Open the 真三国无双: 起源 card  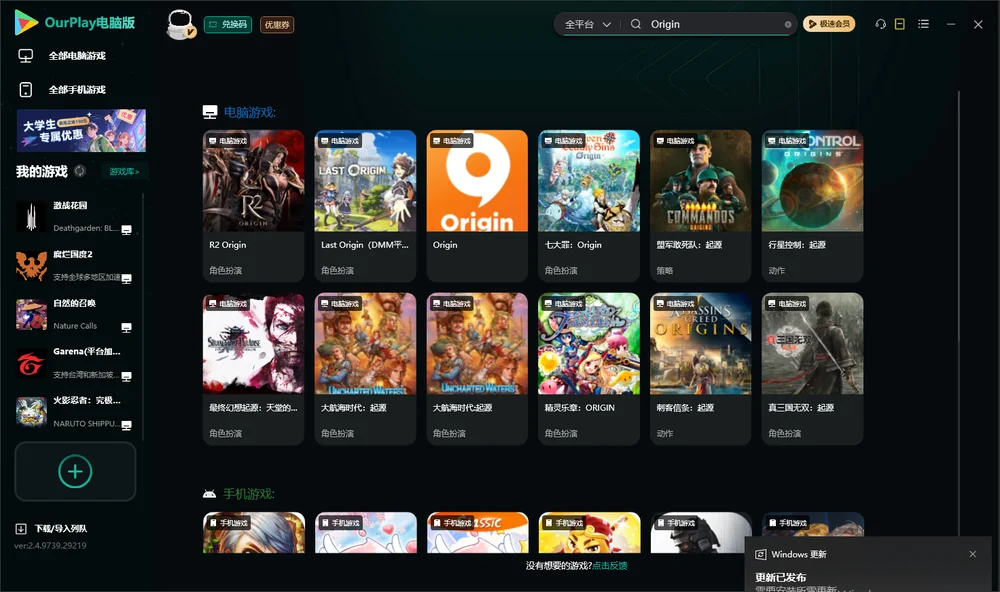pos(812,368)
